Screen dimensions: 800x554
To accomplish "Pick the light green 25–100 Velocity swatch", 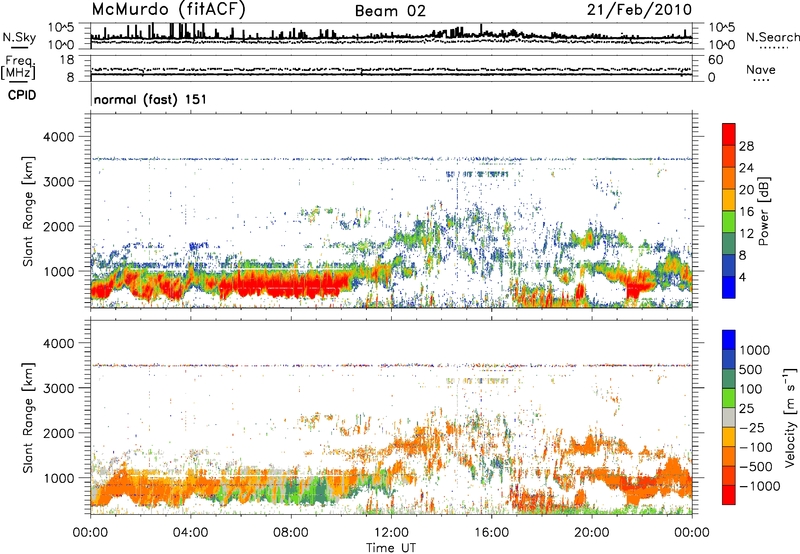I will (x=729, y=398).
